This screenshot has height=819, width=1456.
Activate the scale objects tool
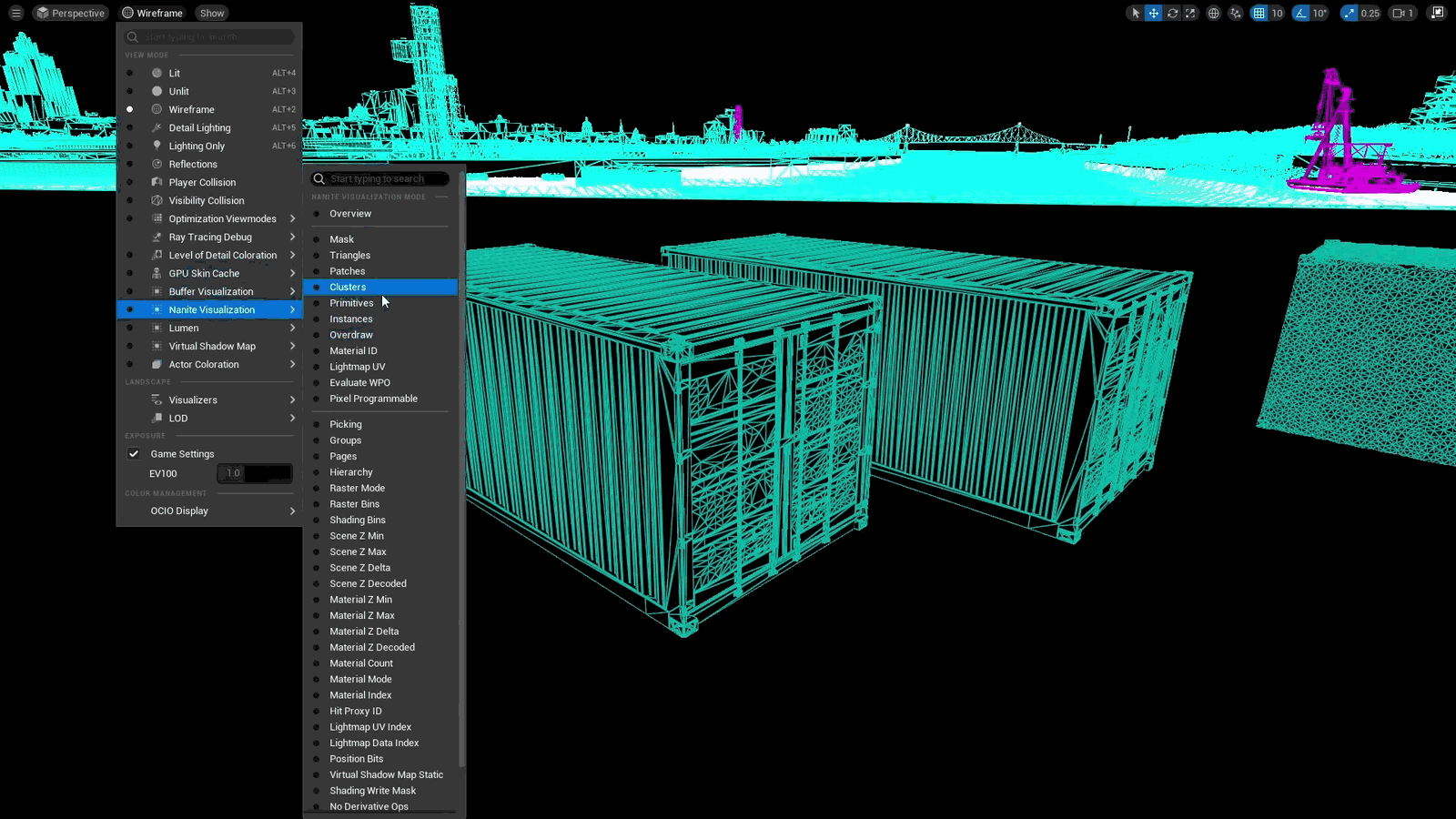[x=1190, y=13]
